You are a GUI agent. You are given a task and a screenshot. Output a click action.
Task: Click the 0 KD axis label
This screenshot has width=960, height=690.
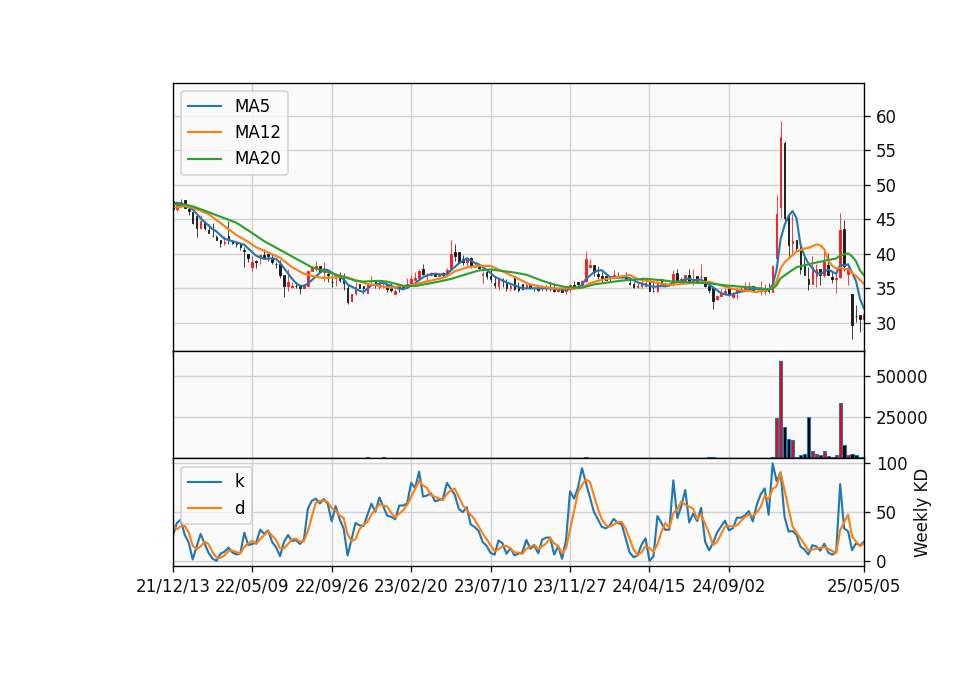880,561
